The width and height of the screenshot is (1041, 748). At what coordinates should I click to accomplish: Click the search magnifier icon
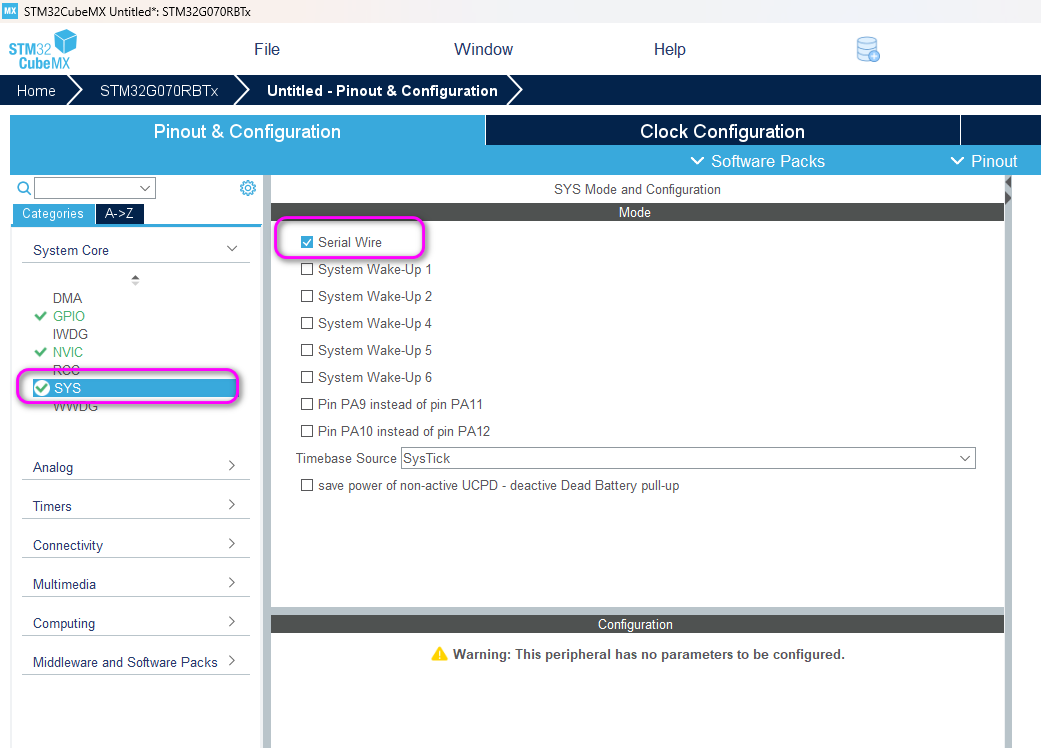click(24, 188)
